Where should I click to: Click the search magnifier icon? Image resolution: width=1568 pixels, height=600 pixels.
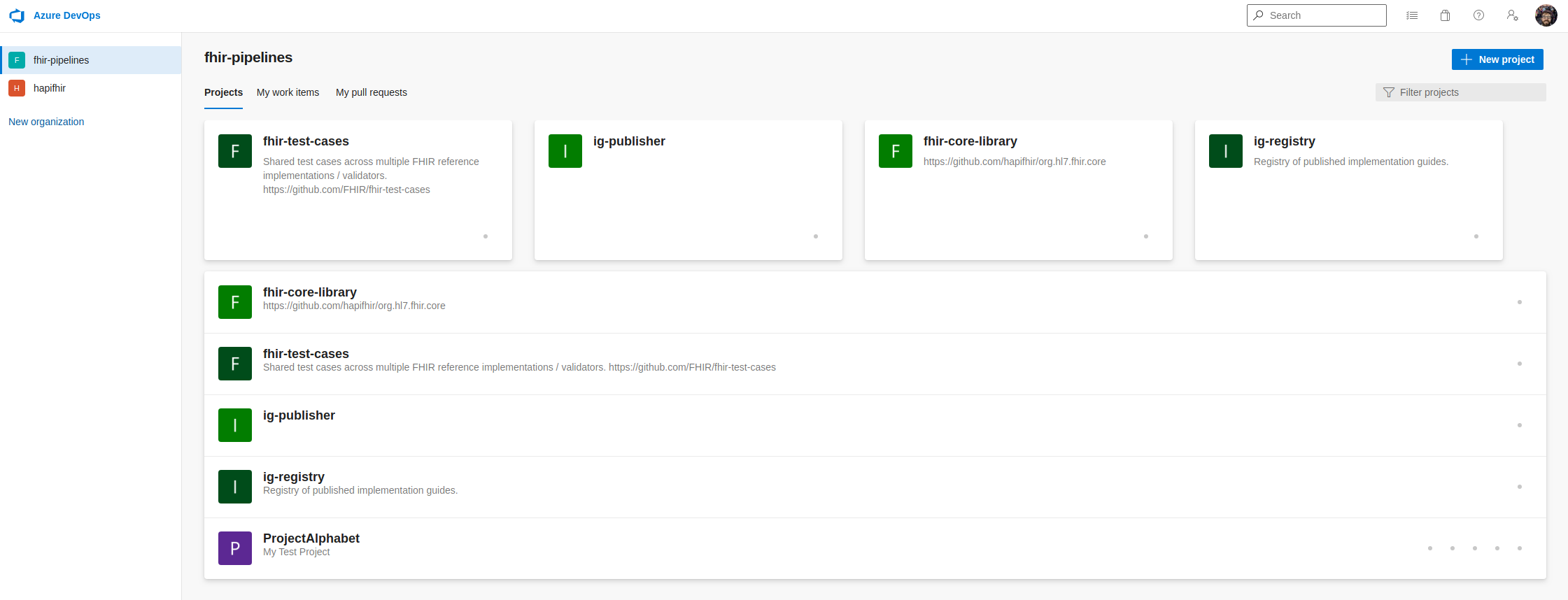[1258, 15]
